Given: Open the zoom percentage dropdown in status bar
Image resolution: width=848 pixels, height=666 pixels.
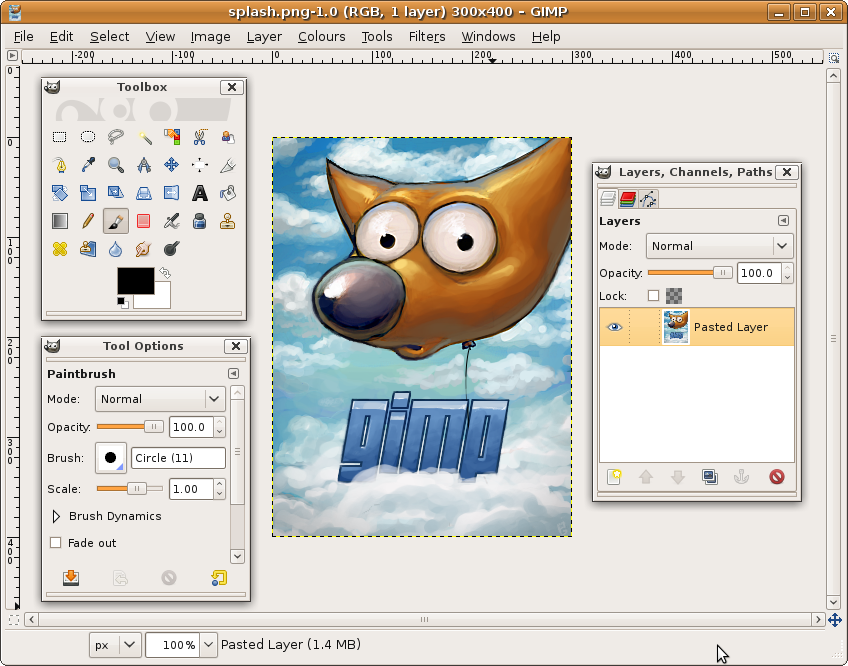Looking at the screenshot, I should click(x=209, y=645).
